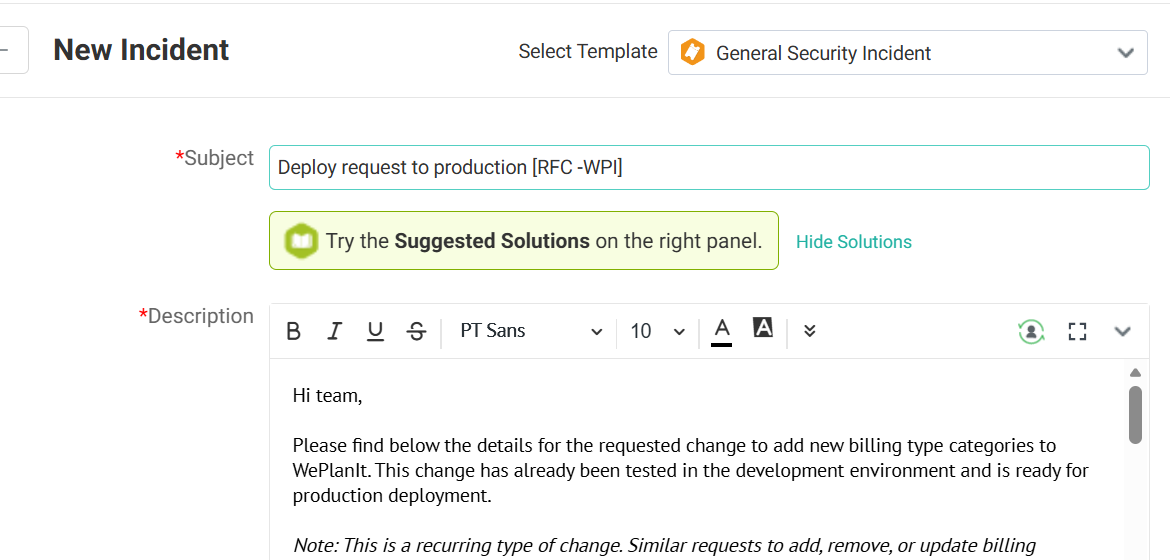Image resolution: width=1170 pixels, height=560 pixels.
Task: Expand the description editor to fullscreen
Action: click(1077, 332)
